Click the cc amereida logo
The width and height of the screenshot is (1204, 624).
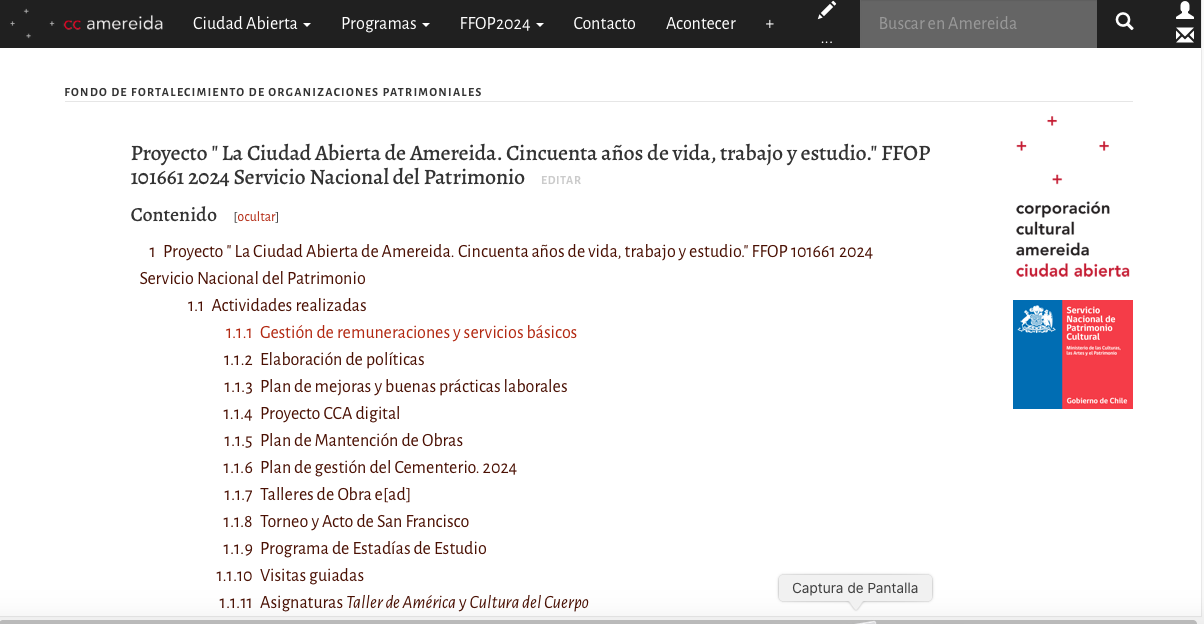pos(113,24)
